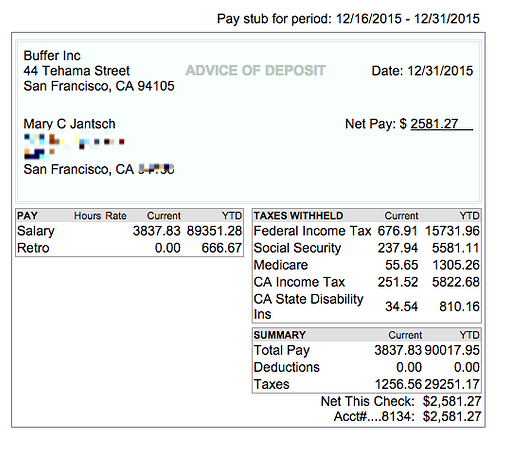Select the Total Pay YTD value 90017.95
The height and width of the screenshot is (452, 511).
452,350
